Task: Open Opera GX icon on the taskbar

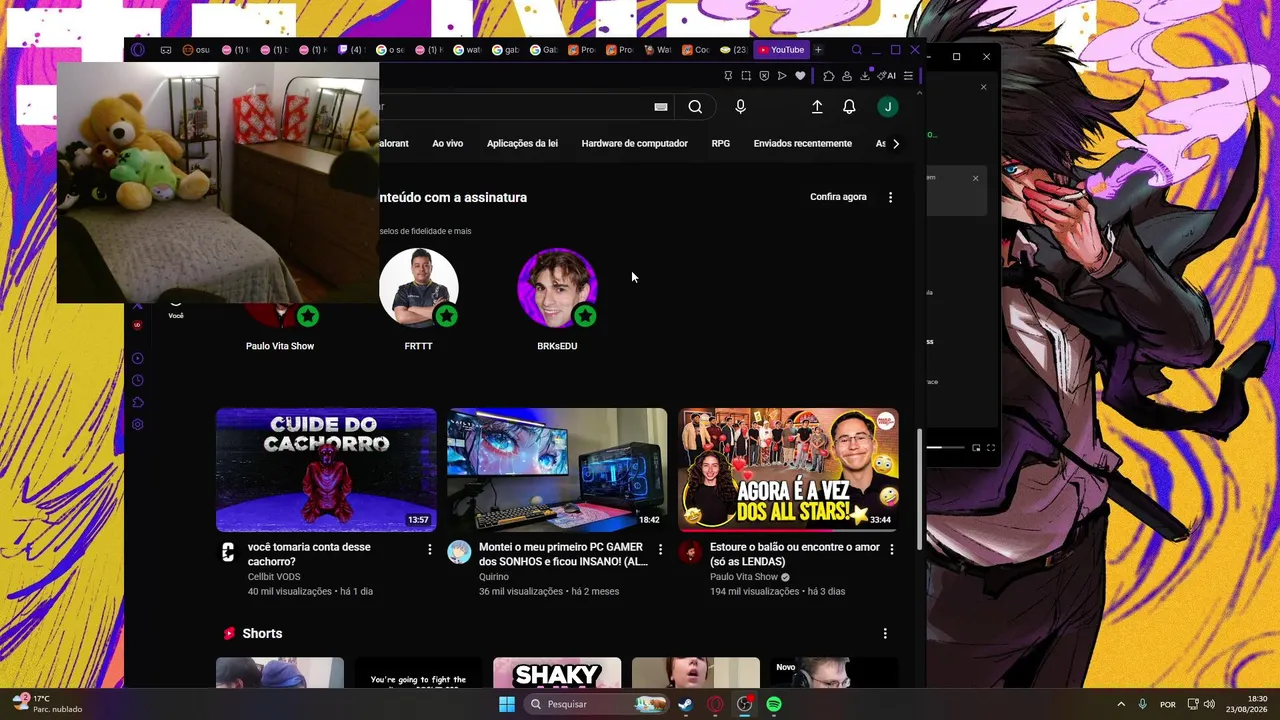Action: (x=715, y=704)
